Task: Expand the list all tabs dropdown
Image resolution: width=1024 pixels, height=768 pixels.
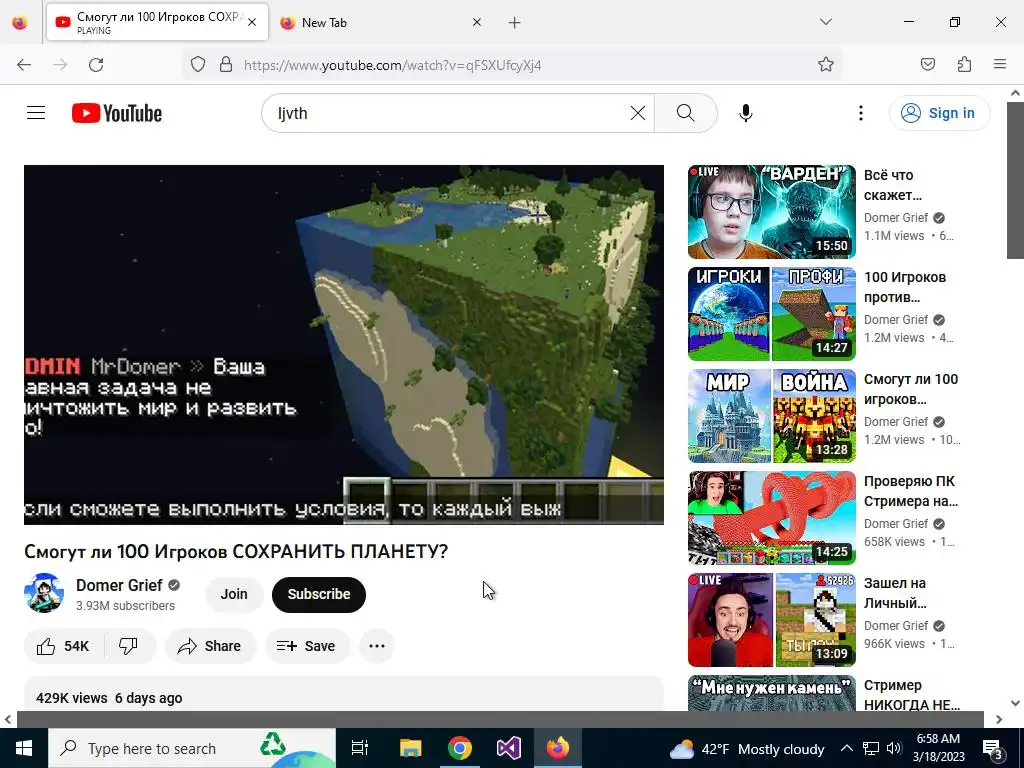Action: tap(825, 22)
